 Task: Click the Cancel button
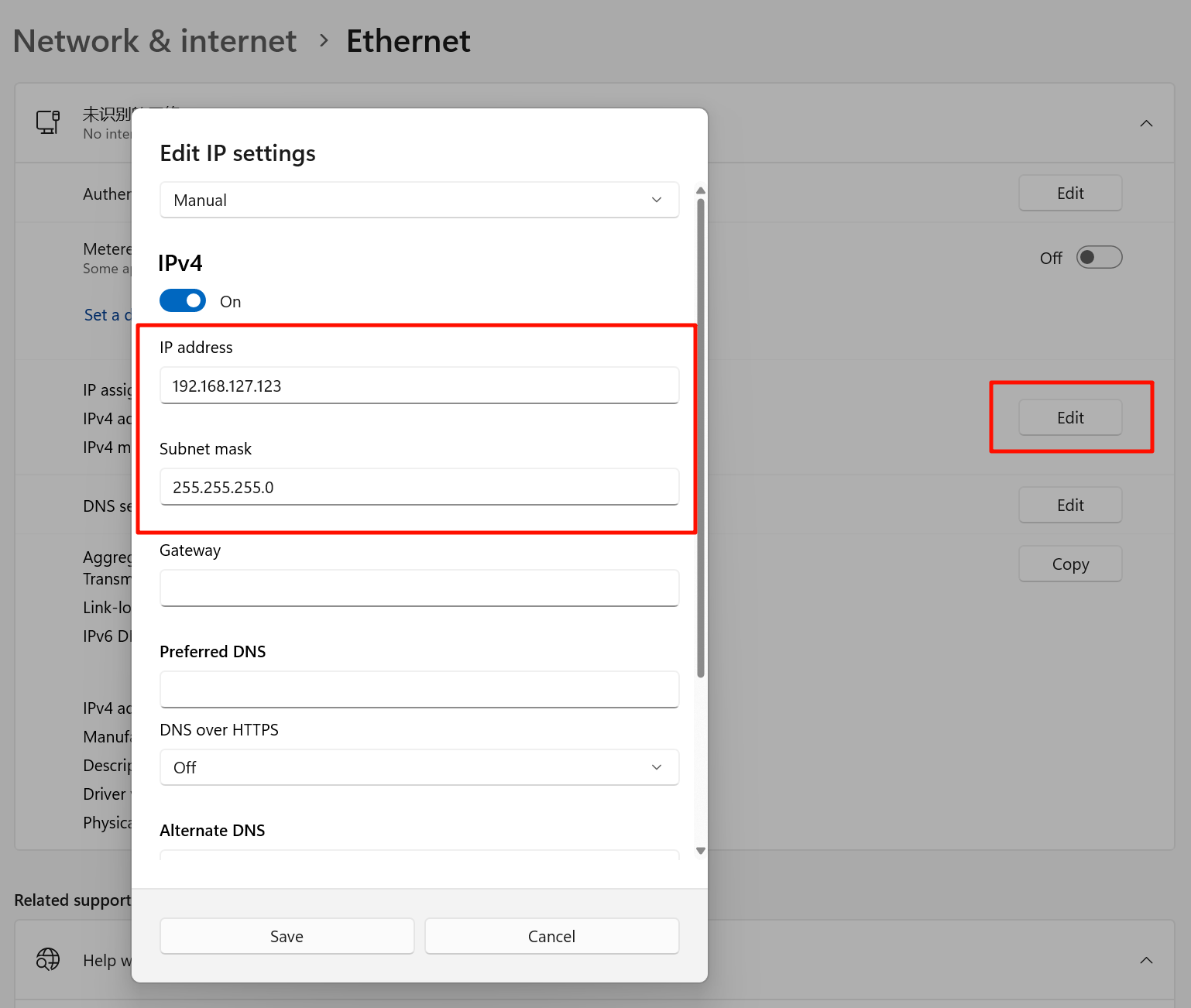point(551,936)
